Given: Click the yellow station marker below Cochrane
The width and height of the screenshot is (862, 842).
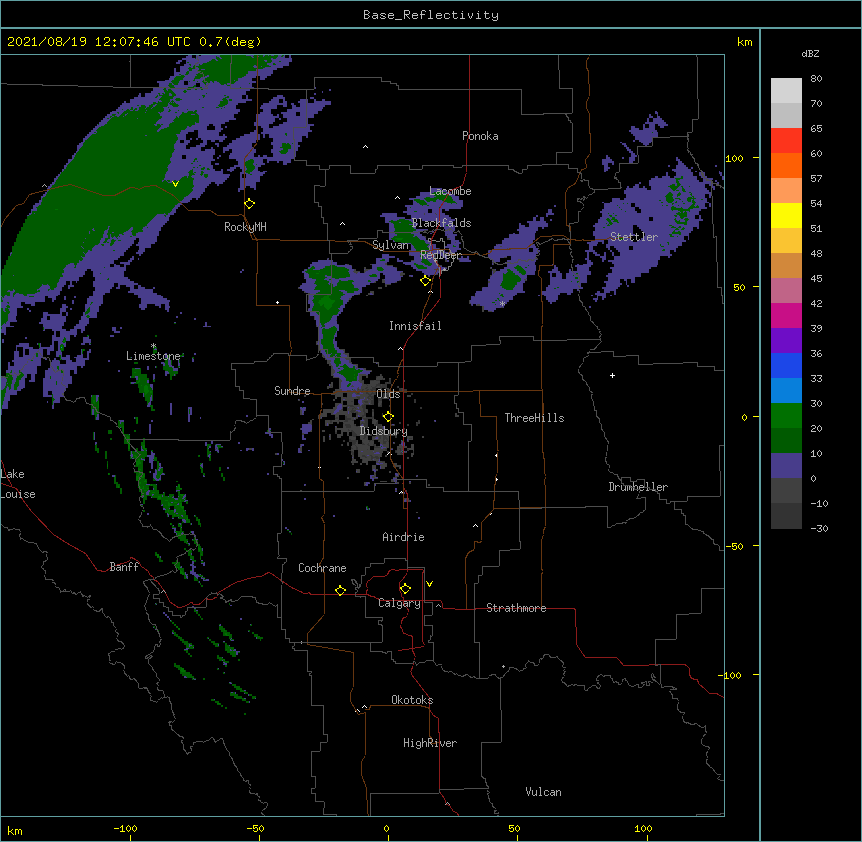Looking at the screenshot, I should click(340, 590).
